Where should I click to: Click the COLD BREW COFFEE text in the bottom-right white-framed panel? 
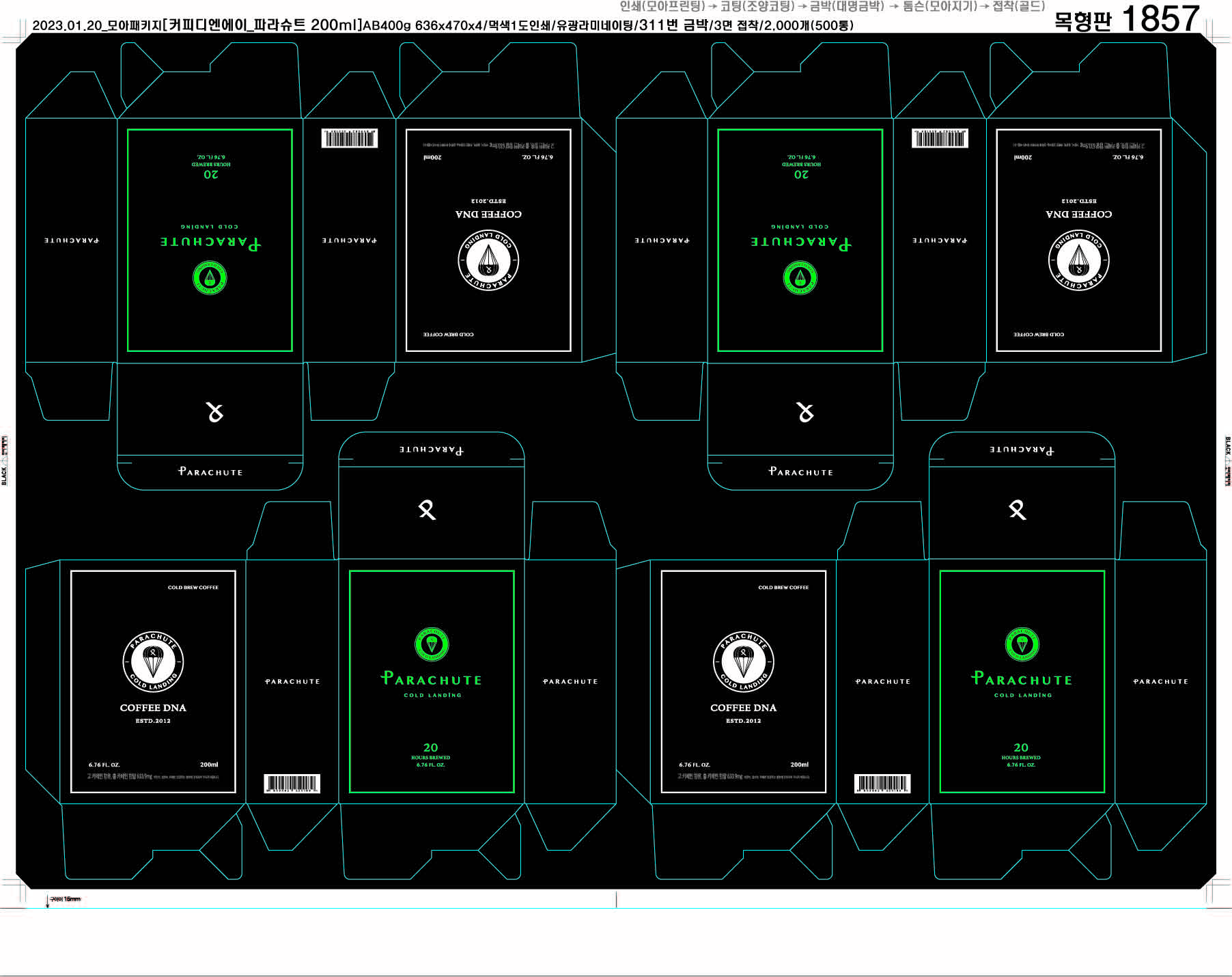783,588
